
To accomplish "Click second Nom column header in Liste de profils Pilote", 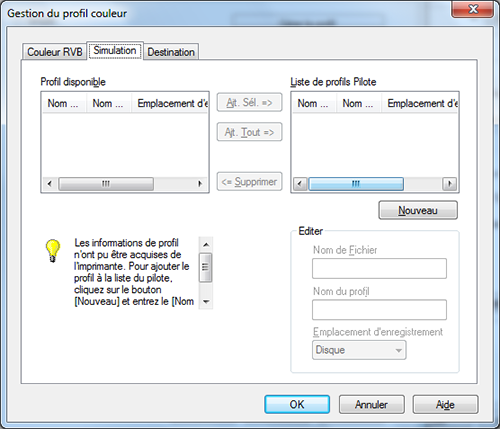I will (x=359, y=104).
